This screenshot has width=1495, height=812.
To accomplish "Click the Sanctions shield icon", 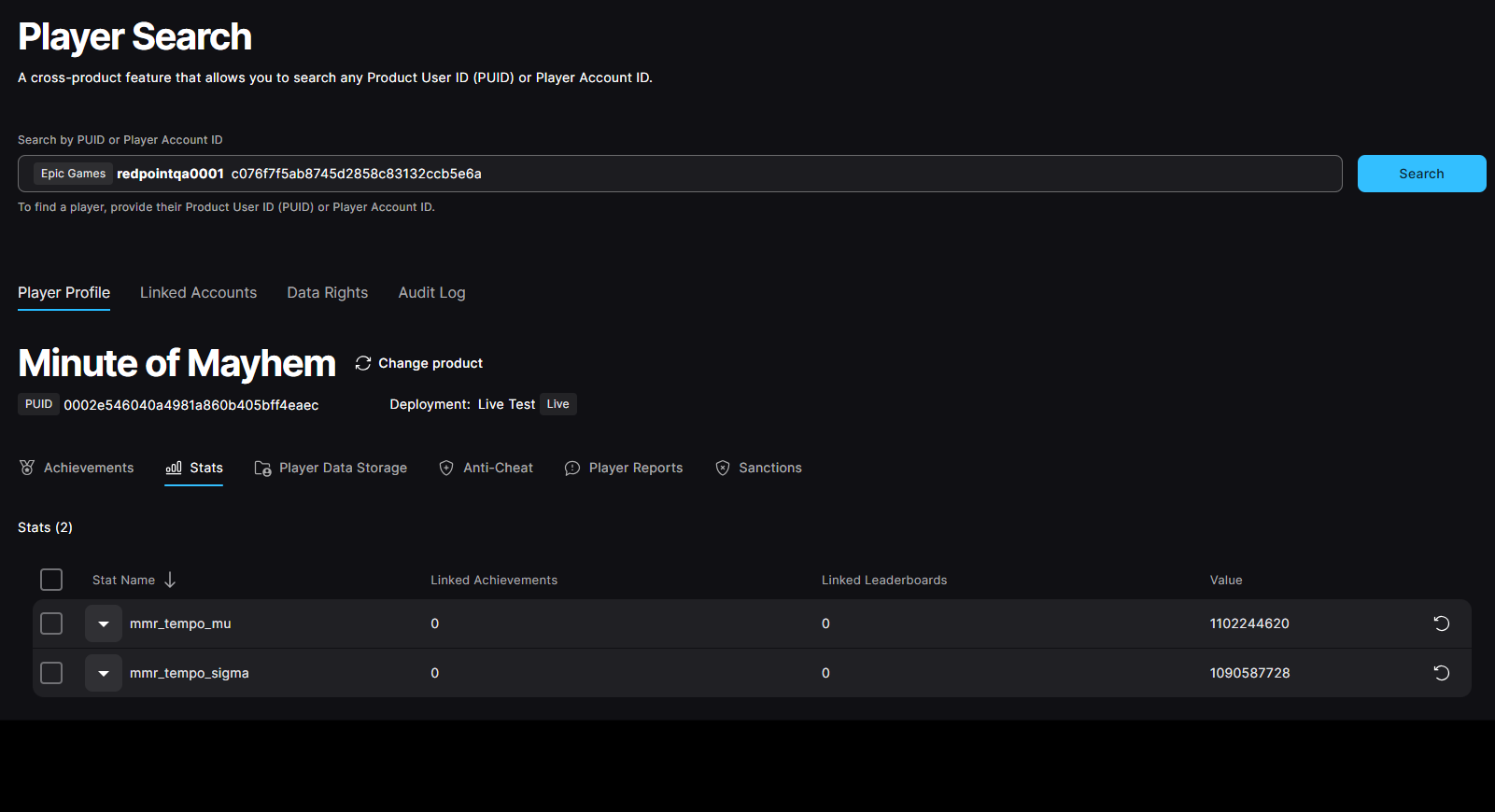I will pos(723,468).
